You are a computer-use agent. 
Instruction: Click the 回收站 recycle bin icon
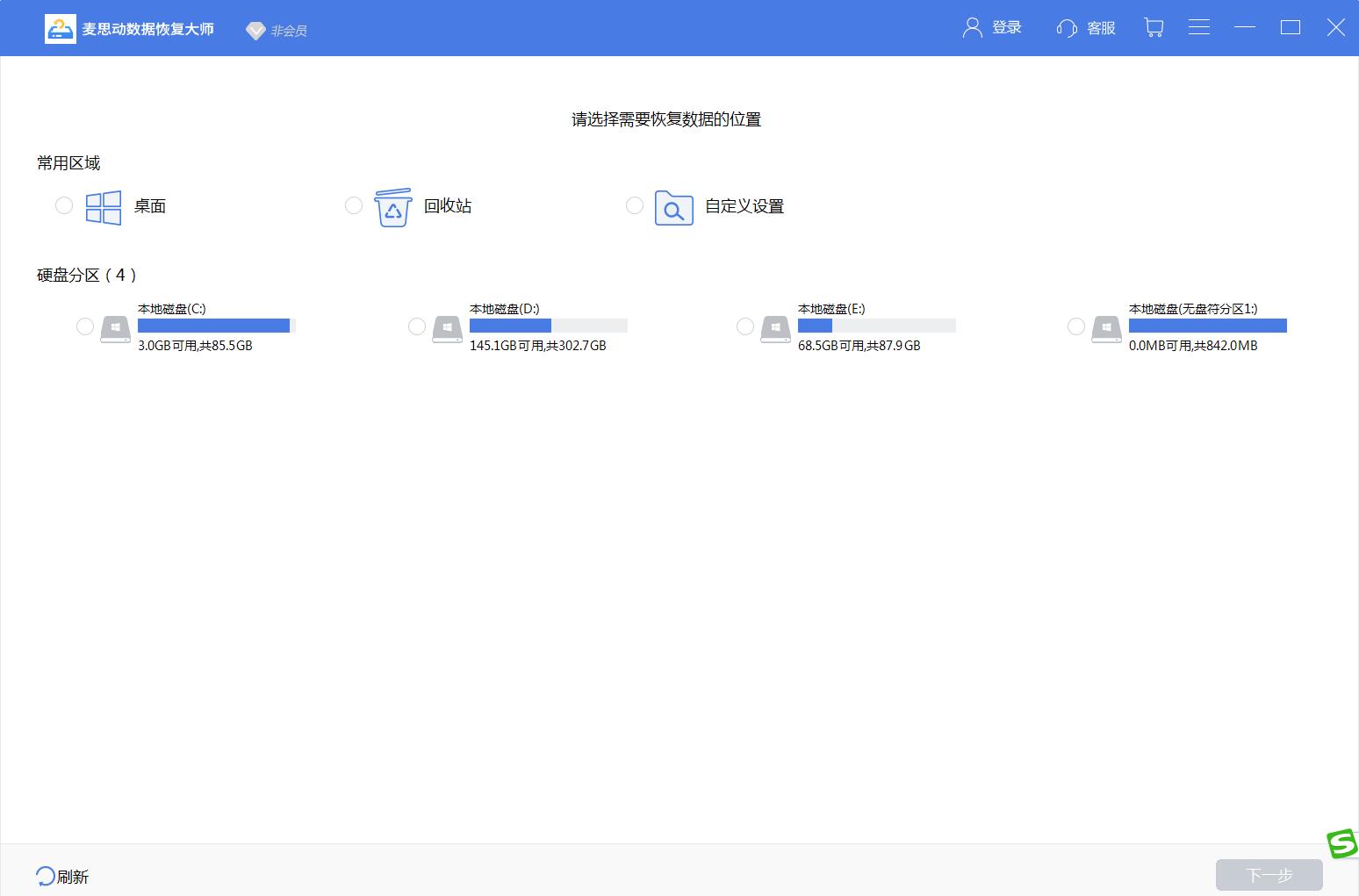coord(392,207)
